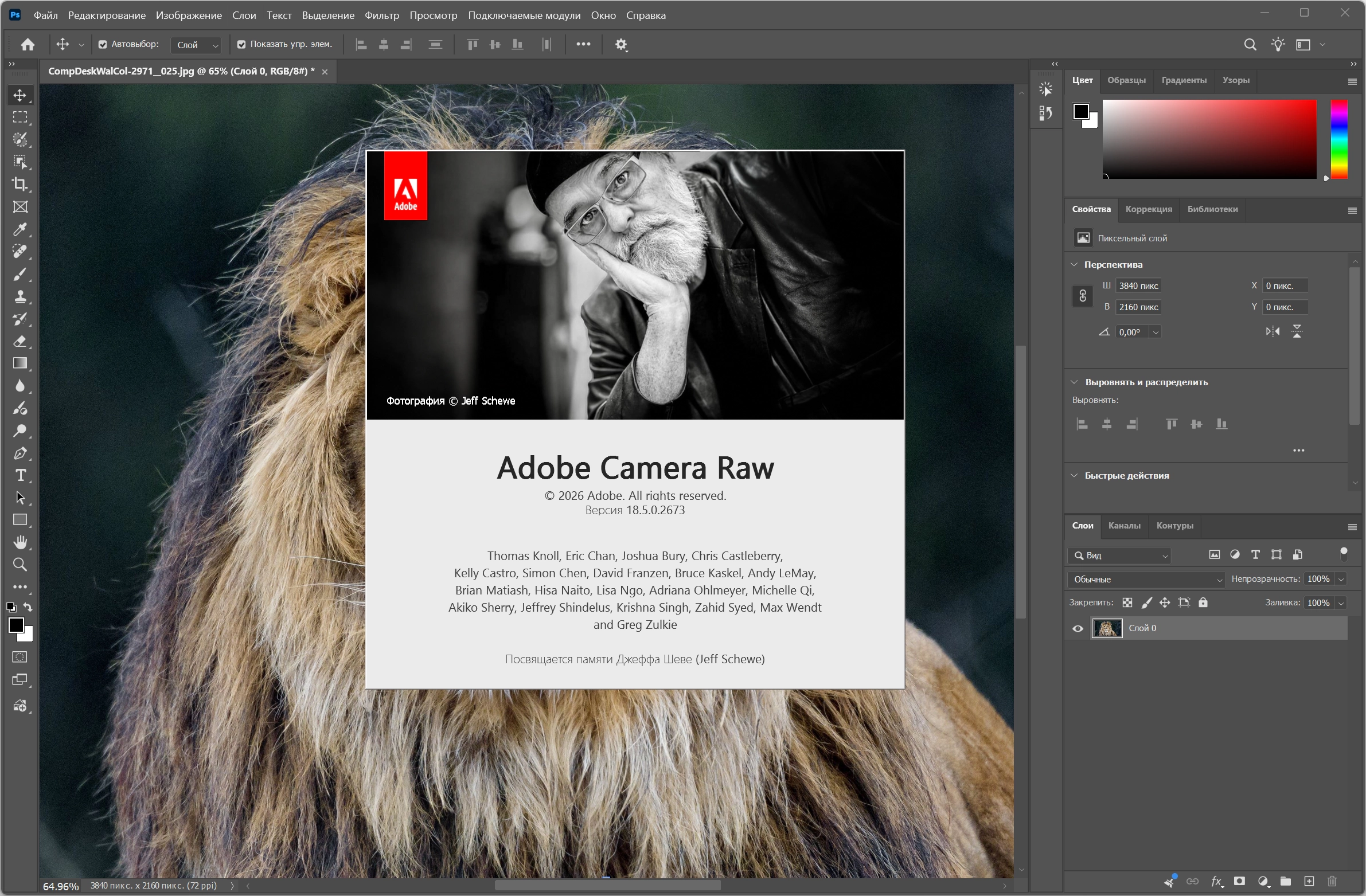Open the Слой auto-select dropdown
Viewport: 1366px width, 896px height.
(x=196, y=45)
